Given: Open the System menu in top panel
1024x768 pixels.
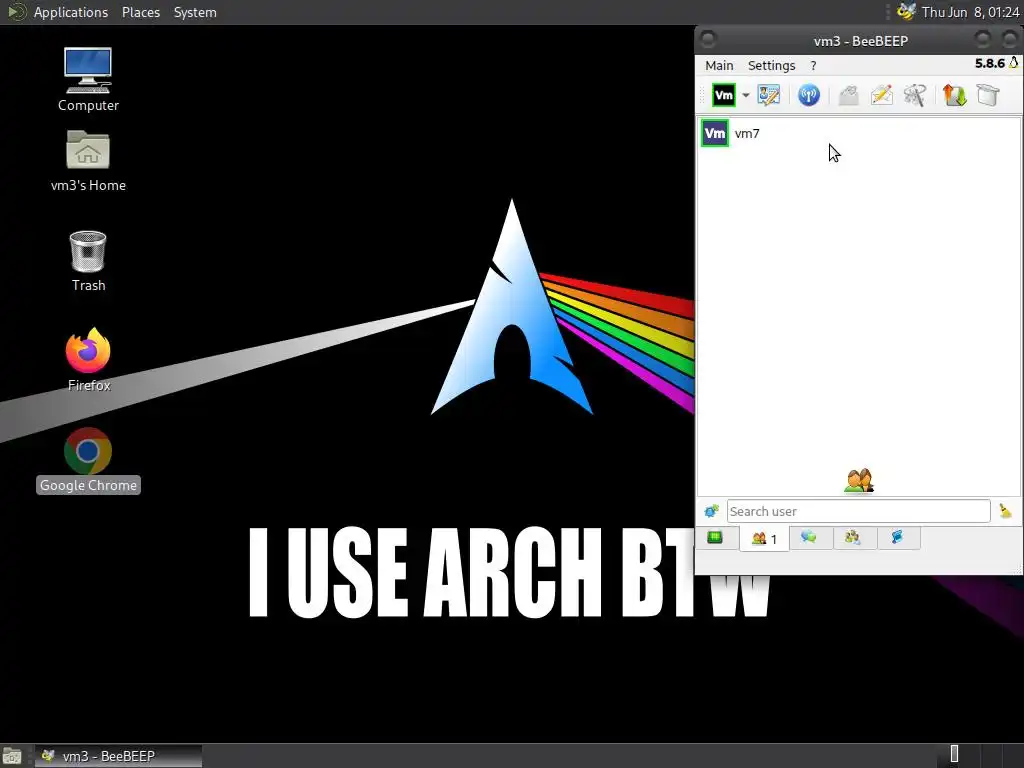Looking at the screenshot, I should (195, 12).
